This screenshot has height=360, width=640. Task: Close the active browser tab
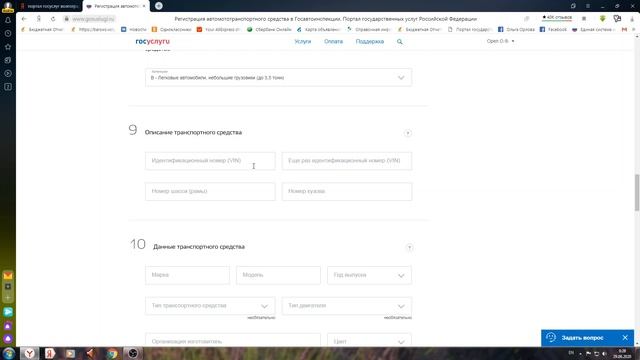coord(144,6)
